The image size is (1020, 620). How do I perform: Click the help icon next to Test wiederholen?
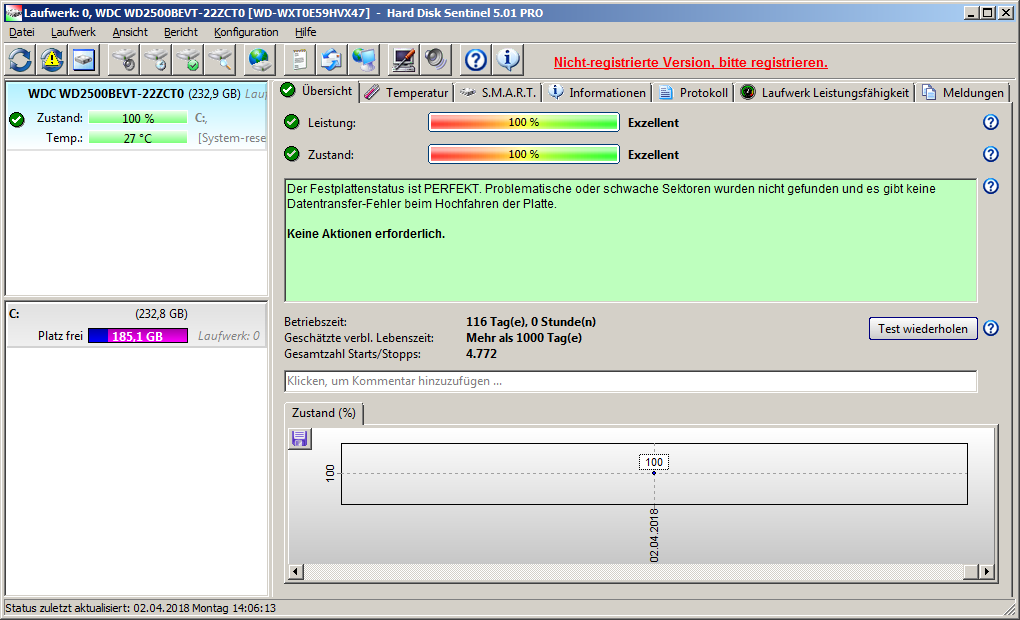990,329
